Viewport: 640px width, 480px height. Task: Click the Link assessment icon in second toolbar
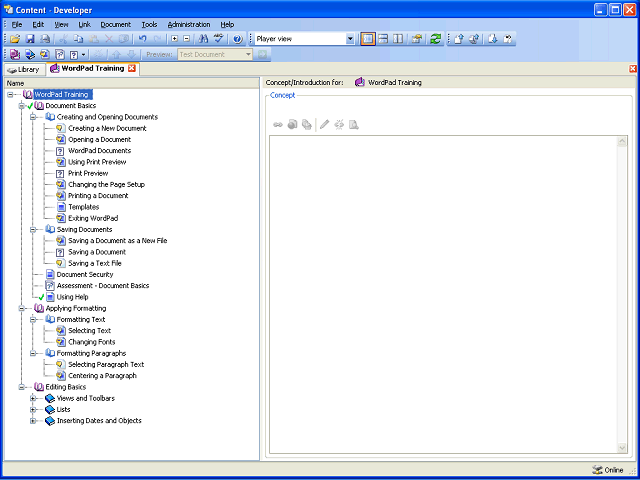coord(60,54)
